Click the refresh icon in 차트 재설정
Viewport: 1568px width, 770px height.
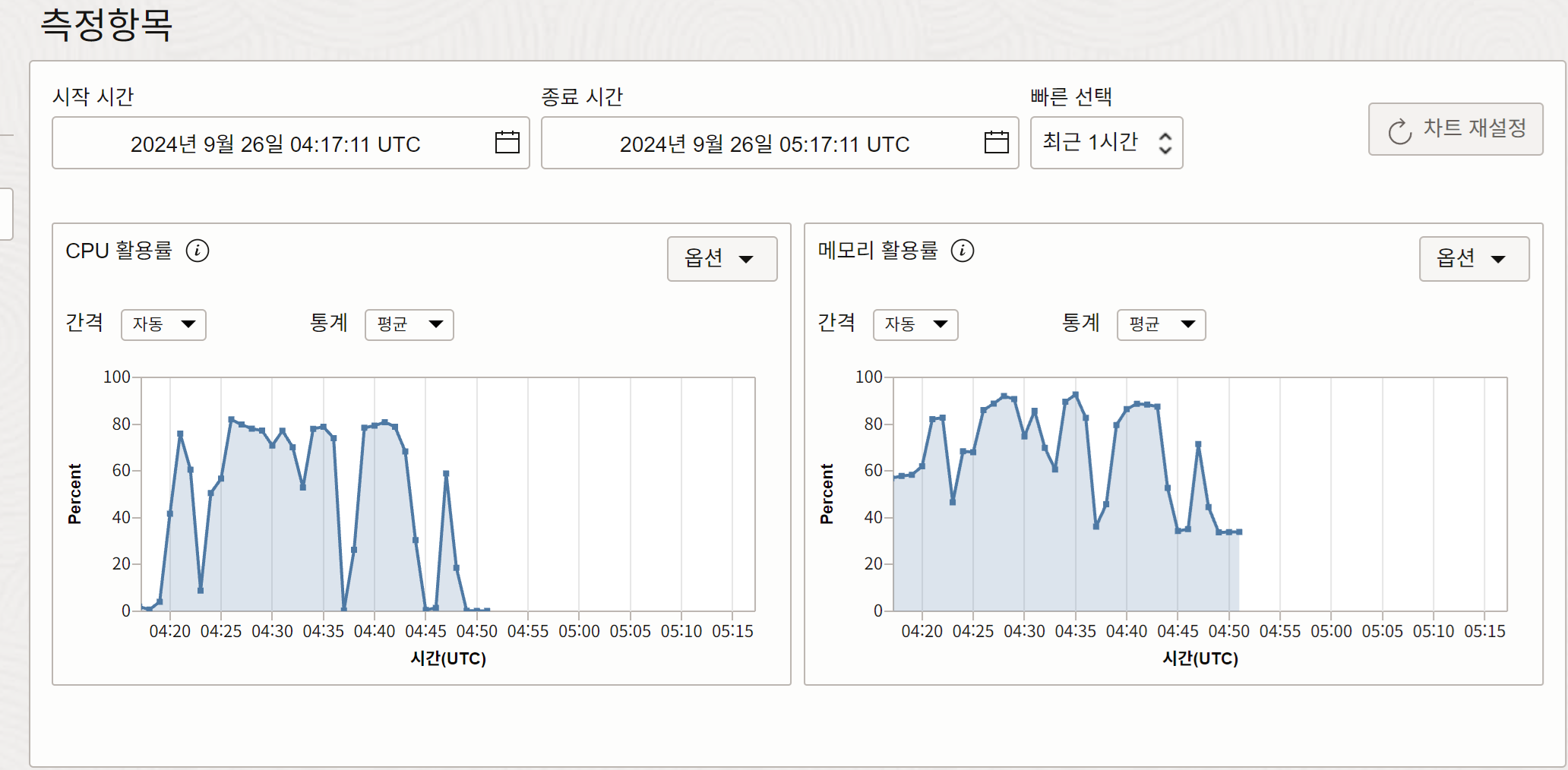(x=1399, y=131)
